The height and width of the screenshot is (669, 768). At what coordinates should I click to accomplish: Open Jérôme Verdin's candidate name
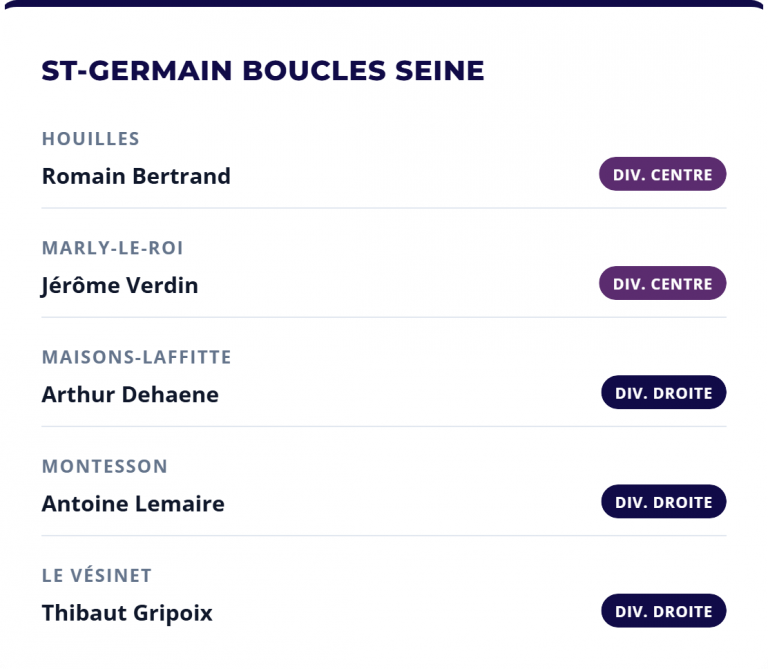[120, 285]
